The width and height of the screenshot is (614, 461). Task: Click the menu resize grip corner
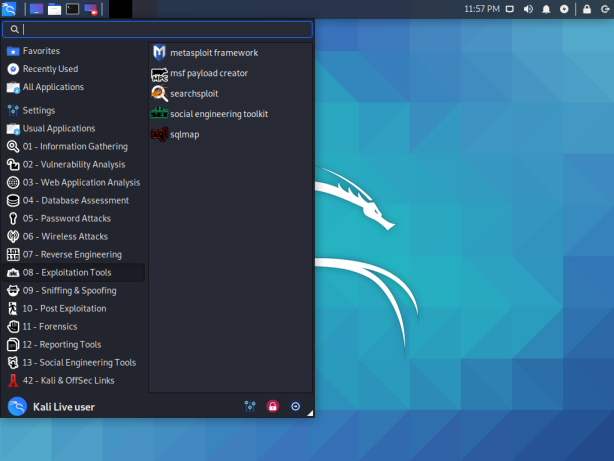pos(310,413)
